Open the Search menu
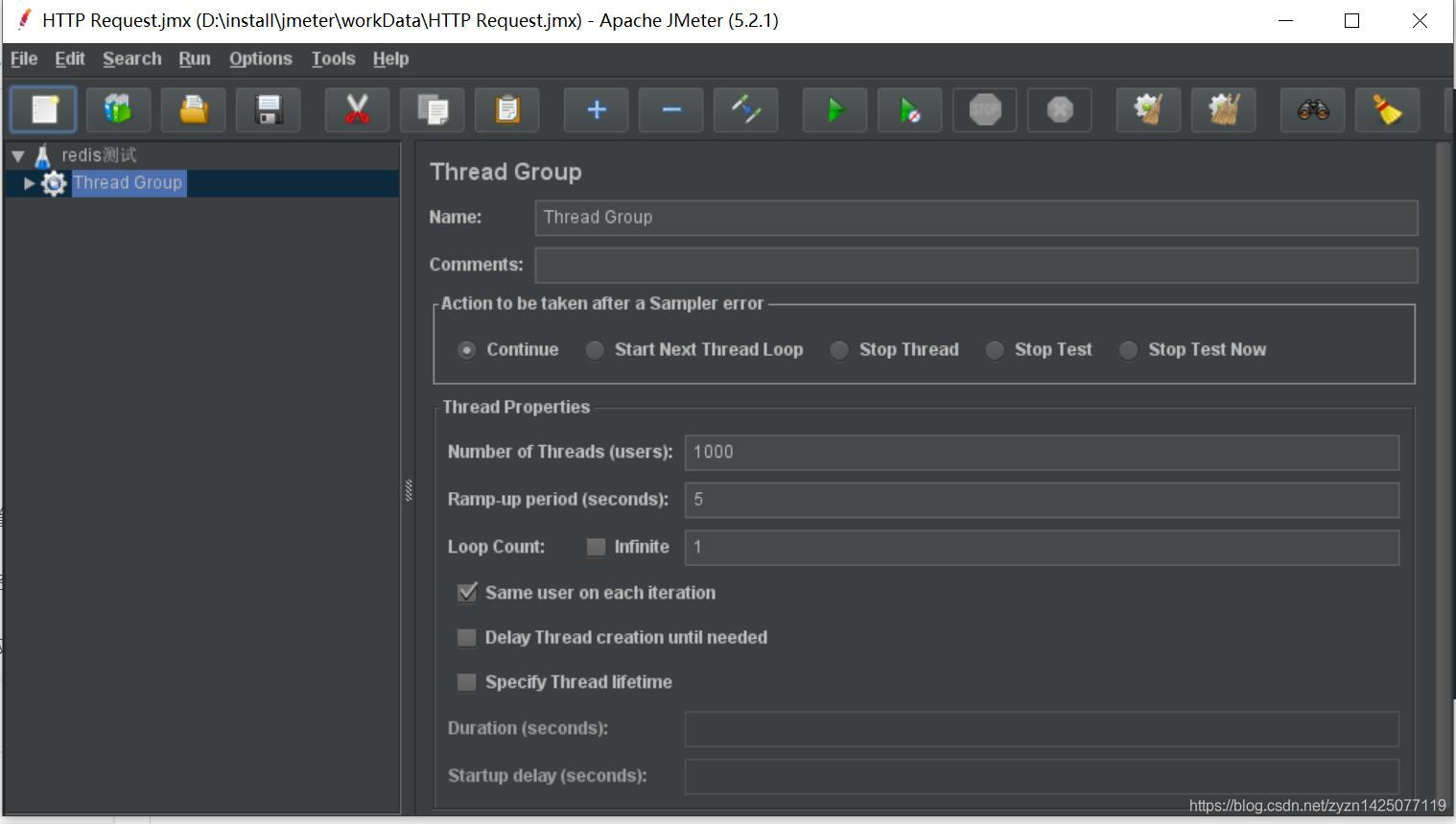Screen dimensions: 1456x824 pyautogui.click(x=132, y=59)
